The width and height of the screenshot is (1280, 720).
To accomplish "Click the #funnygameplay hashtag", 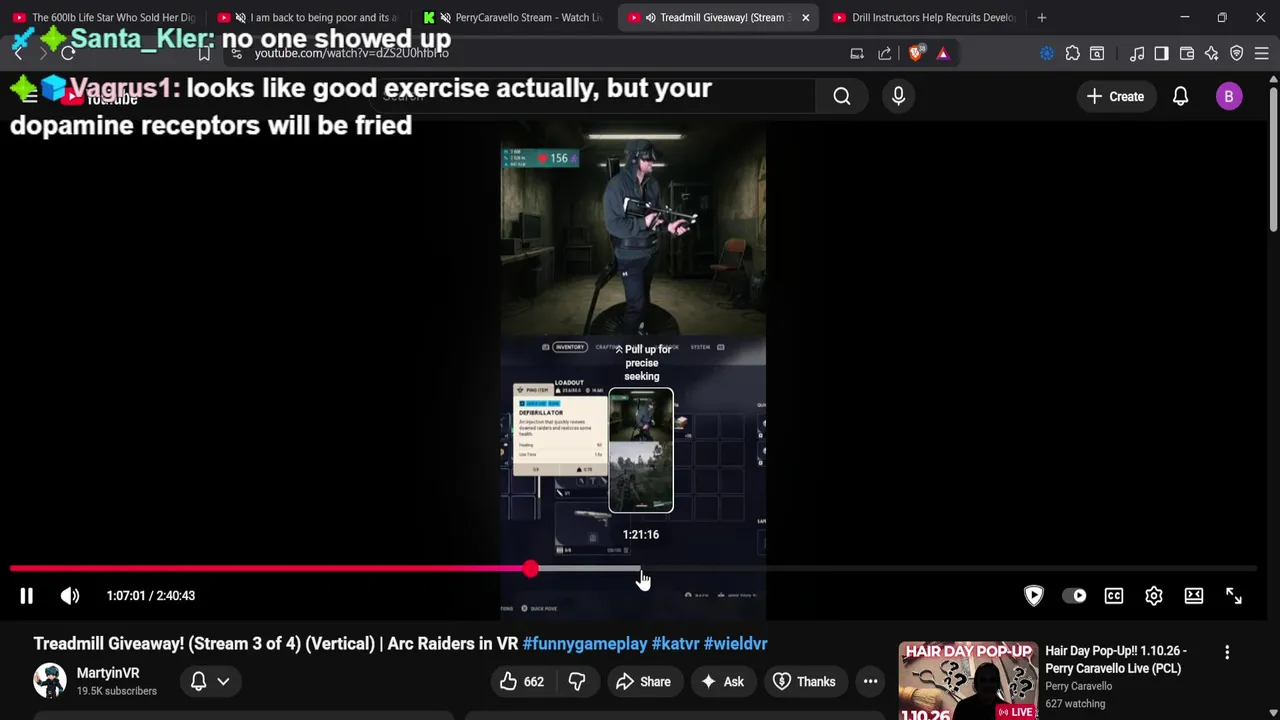I will pos(585,644).
